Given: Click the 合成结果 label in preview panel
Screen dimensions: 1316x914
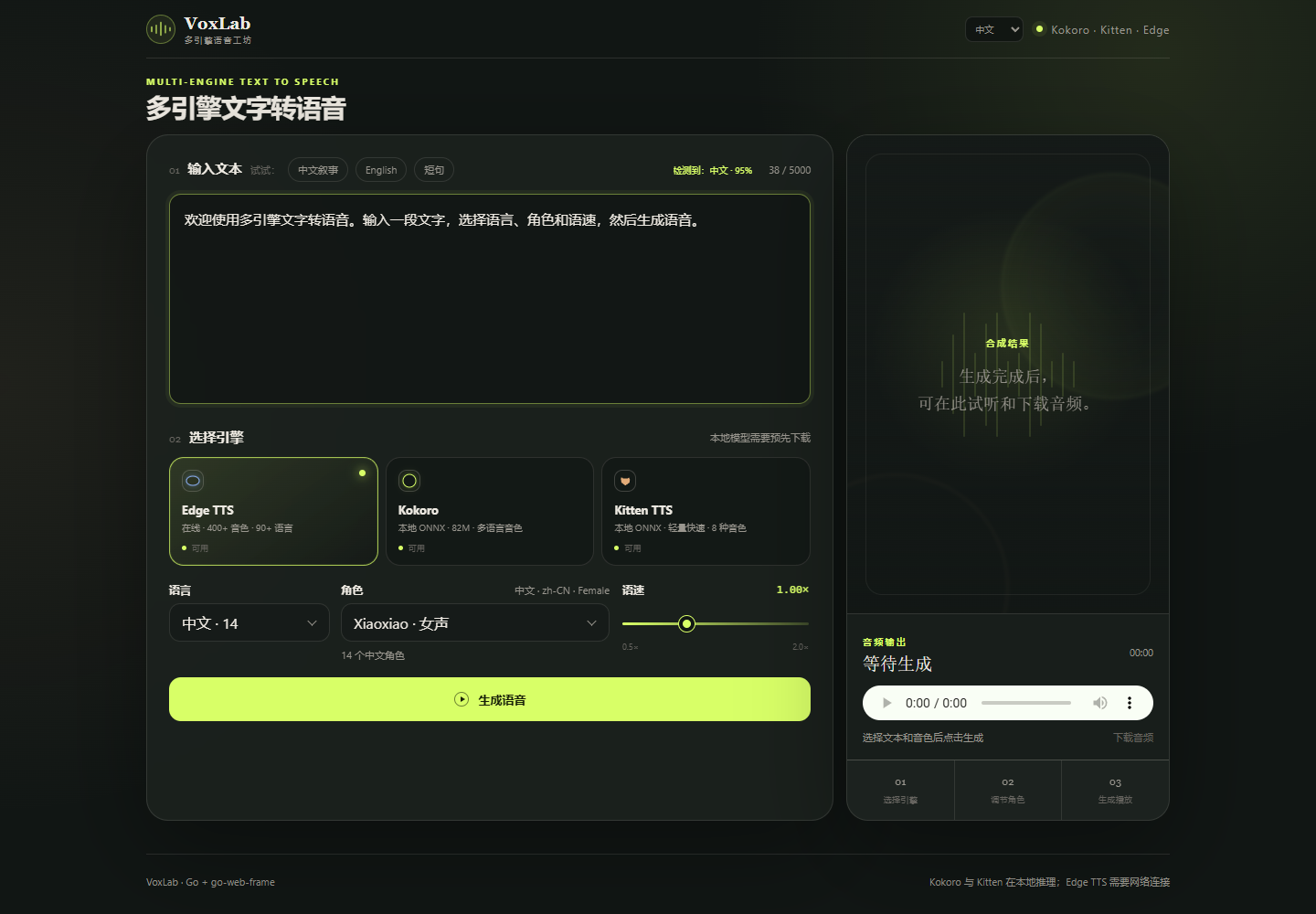Looking at the screenshot, I should [1007, 344].
